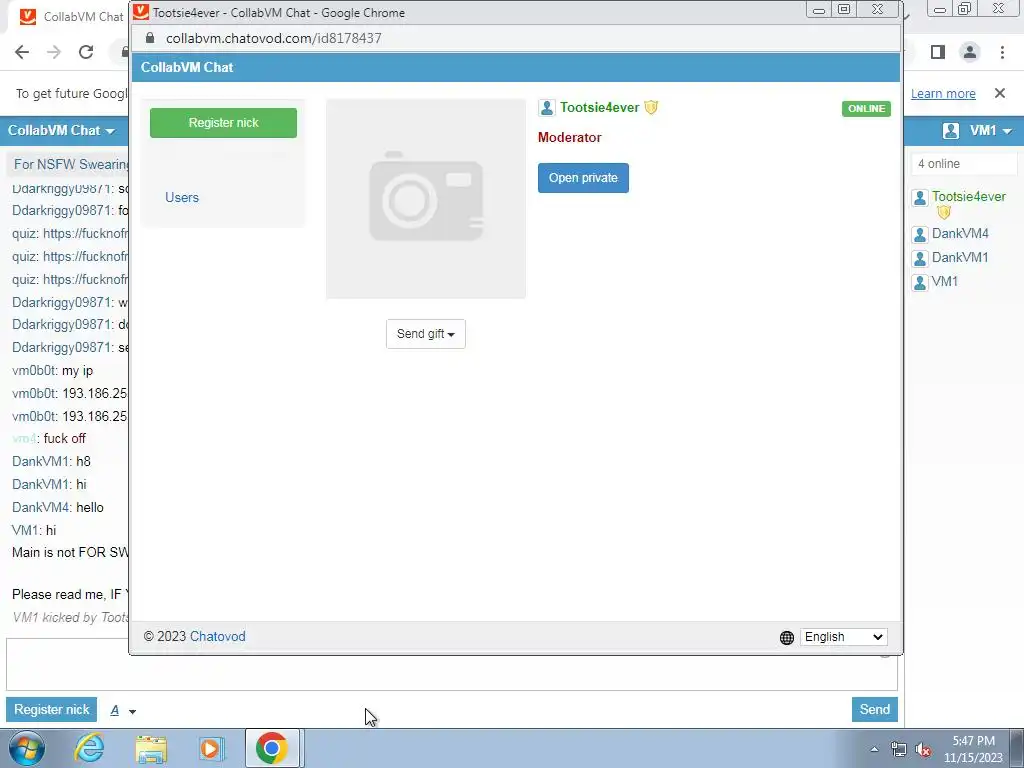
Task: Click the VM1 avatar icon in chat header
Action: click(x=951, y=131)
